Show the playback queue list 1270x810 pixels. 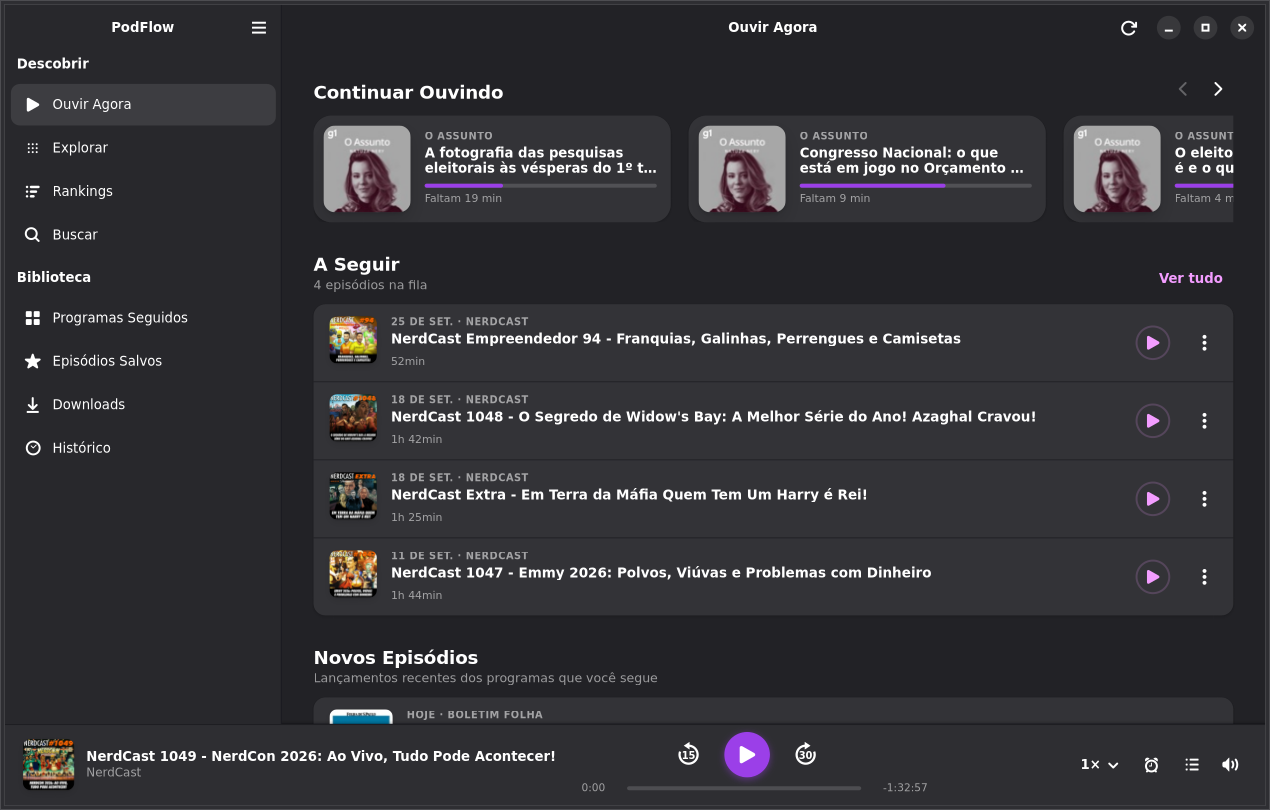tap(1192, 765)
